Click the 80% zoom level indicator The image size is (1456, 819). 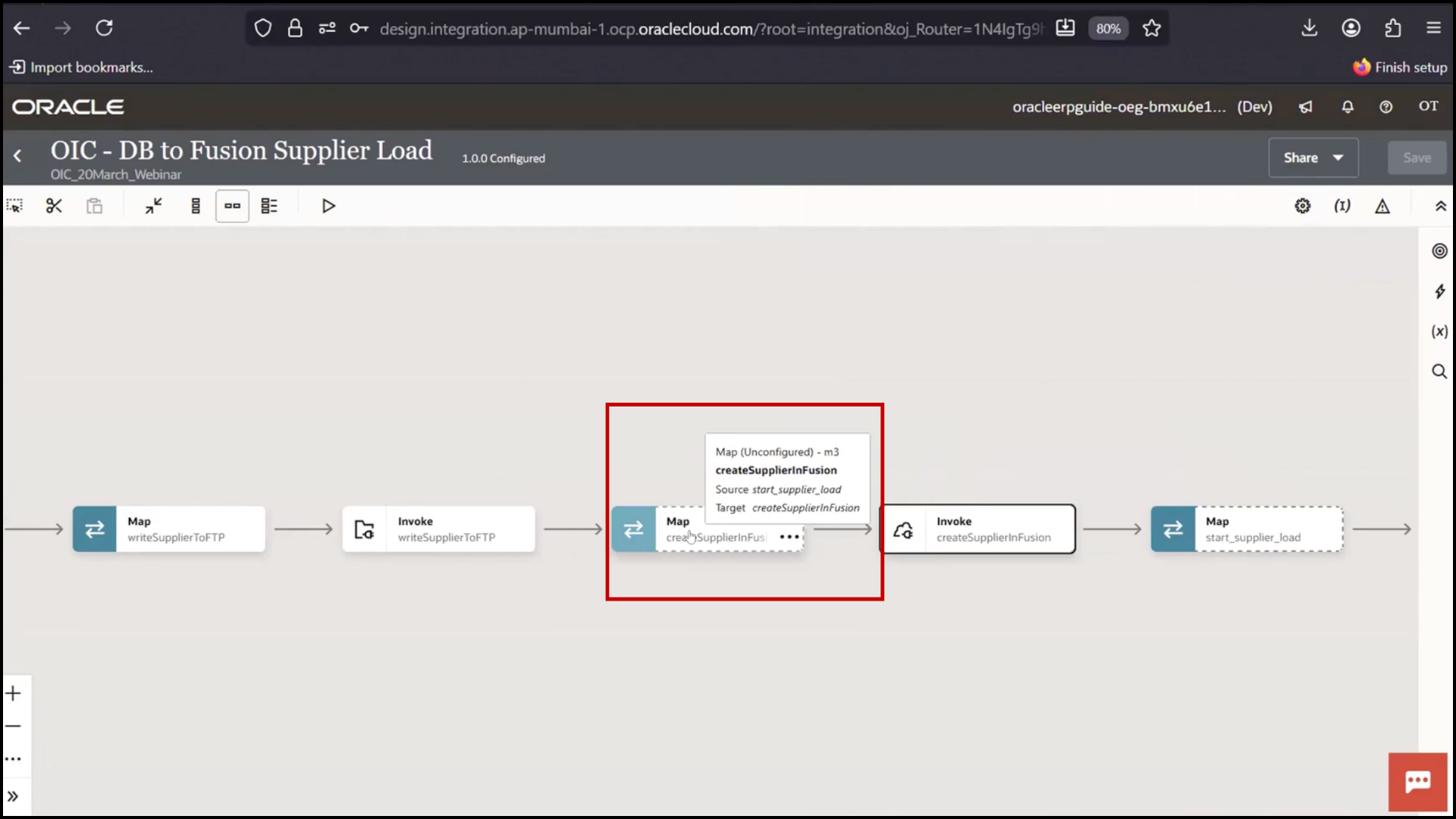pos(1108,29)
